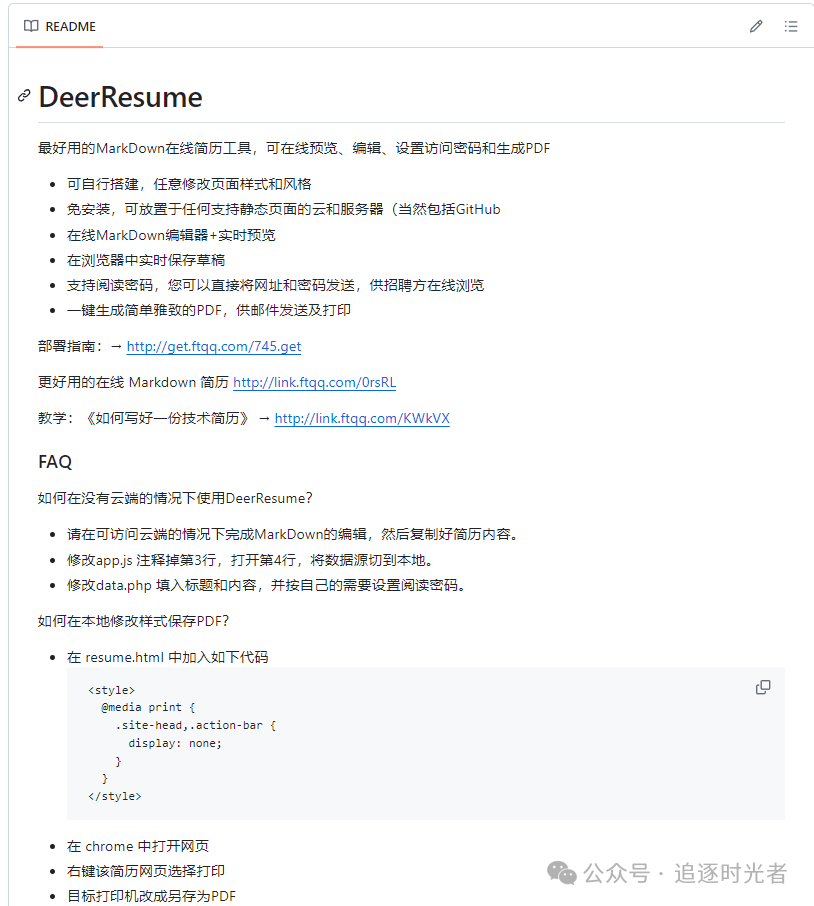Click text "目标打印机改成另存为PDF"
The height and width of the screenshot is (906, 814).
(x=151, y=896)
